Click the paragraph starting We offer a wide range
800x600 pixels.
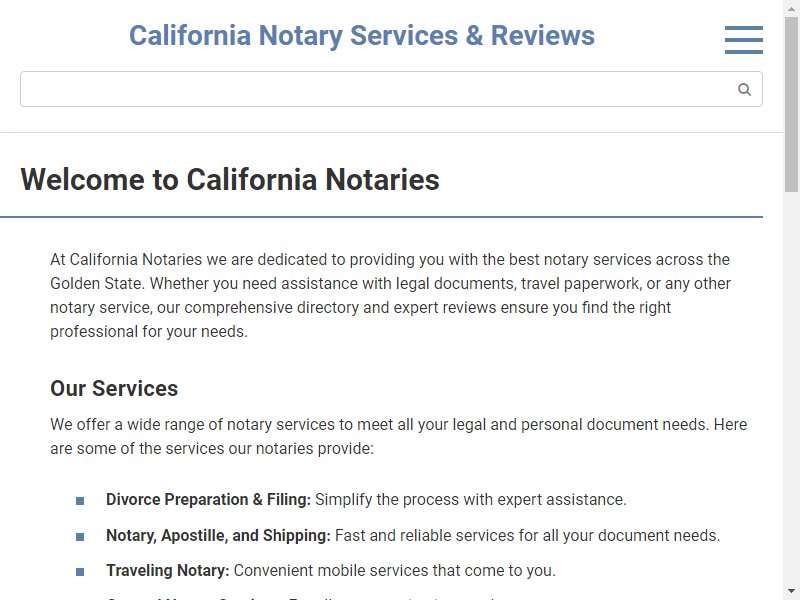click(398, 436)
